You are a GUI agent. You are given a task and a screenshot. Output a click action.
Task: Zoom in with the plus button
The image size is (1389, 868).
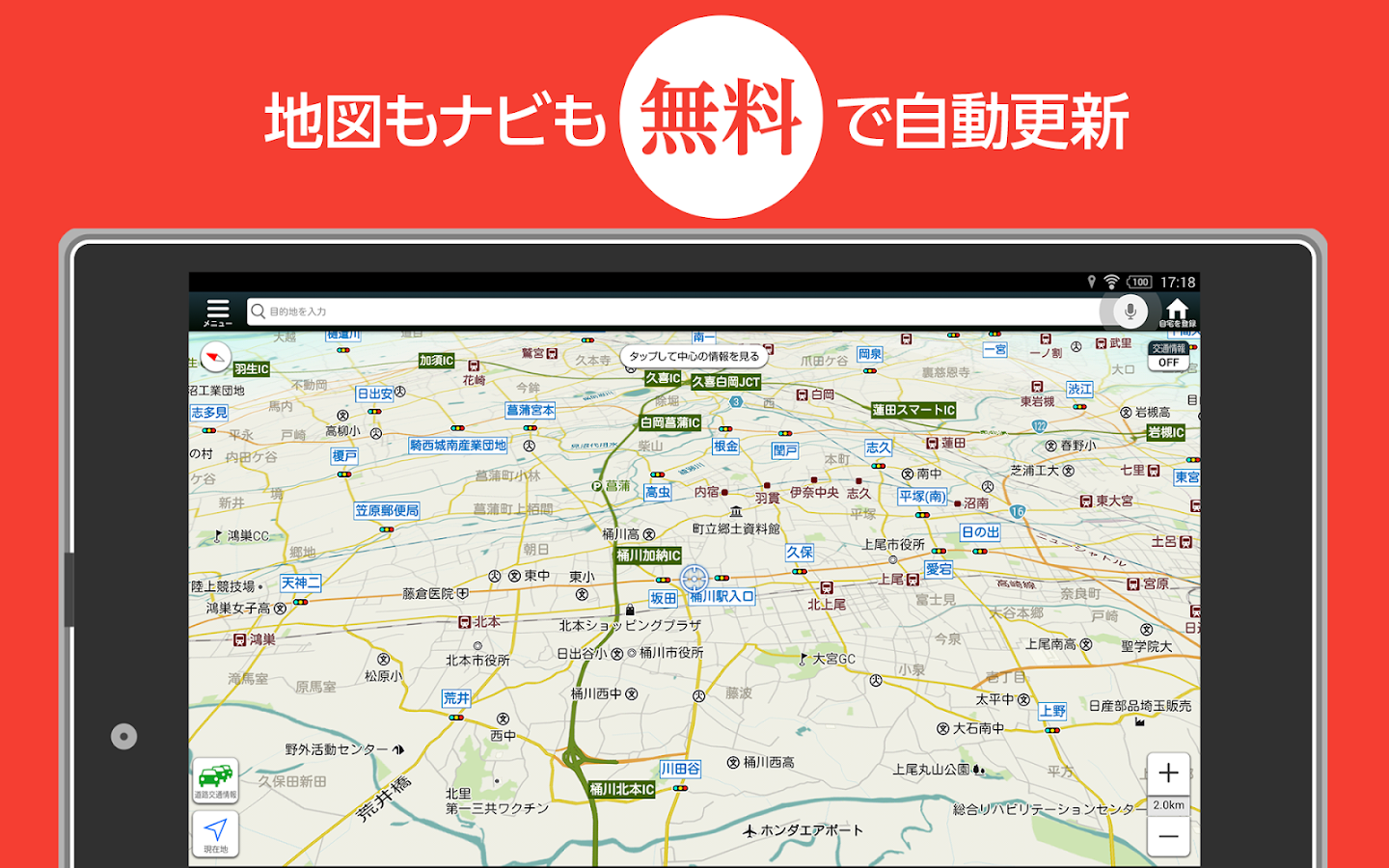click(x=1168, y=773)
